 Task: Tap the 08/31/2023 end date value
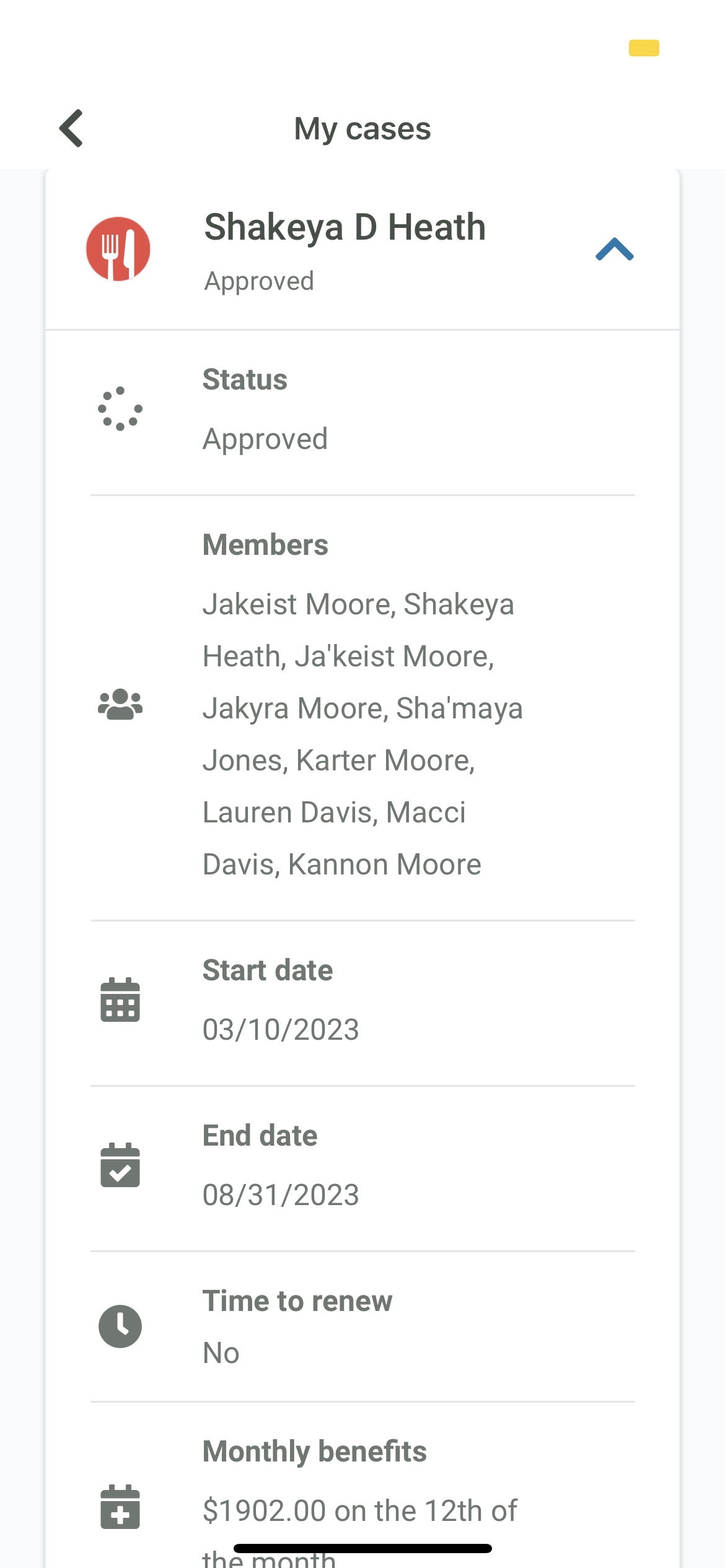tap(281, 1195)
